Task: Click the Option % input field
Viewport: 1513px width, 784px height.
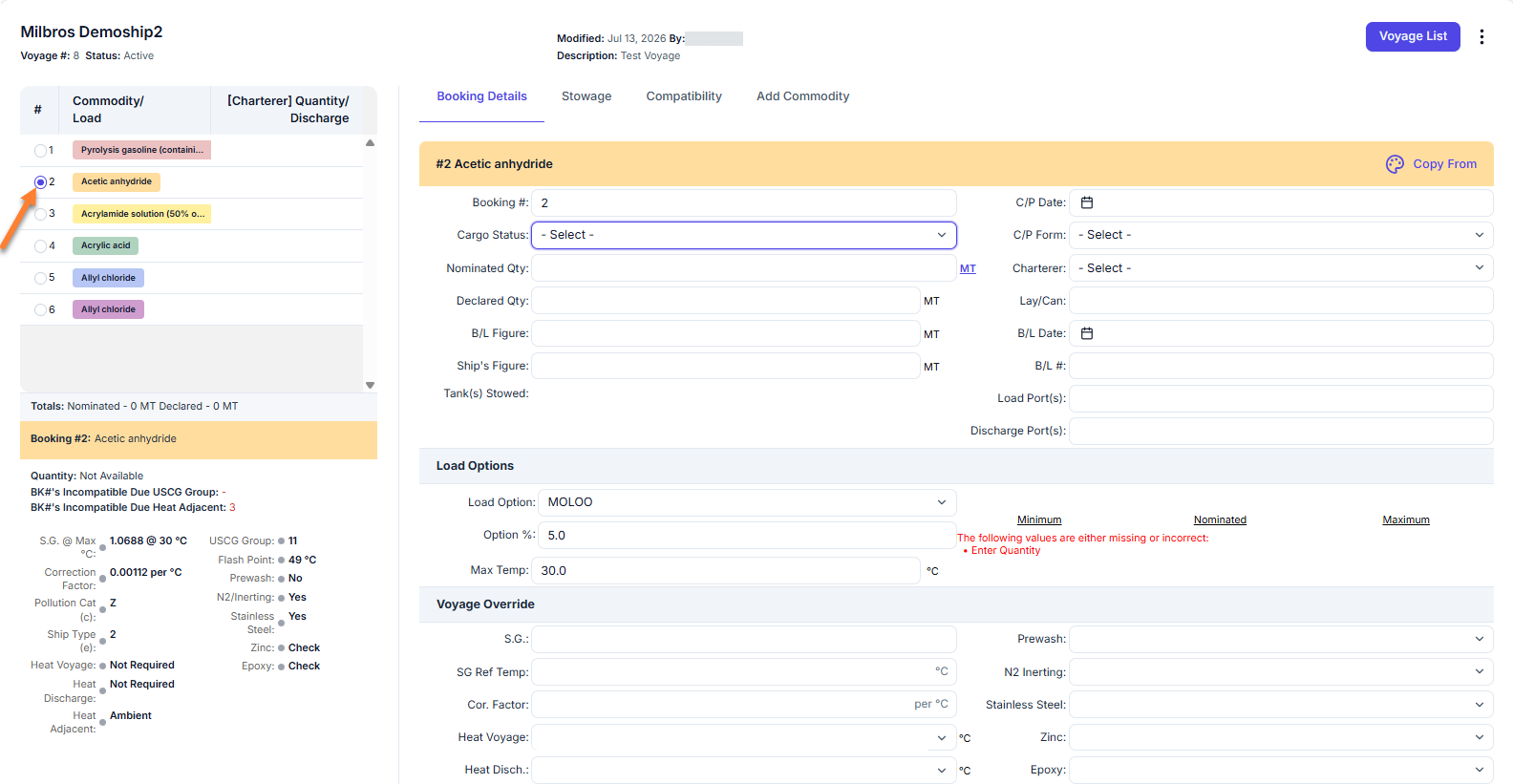Action: pos(747,535)
